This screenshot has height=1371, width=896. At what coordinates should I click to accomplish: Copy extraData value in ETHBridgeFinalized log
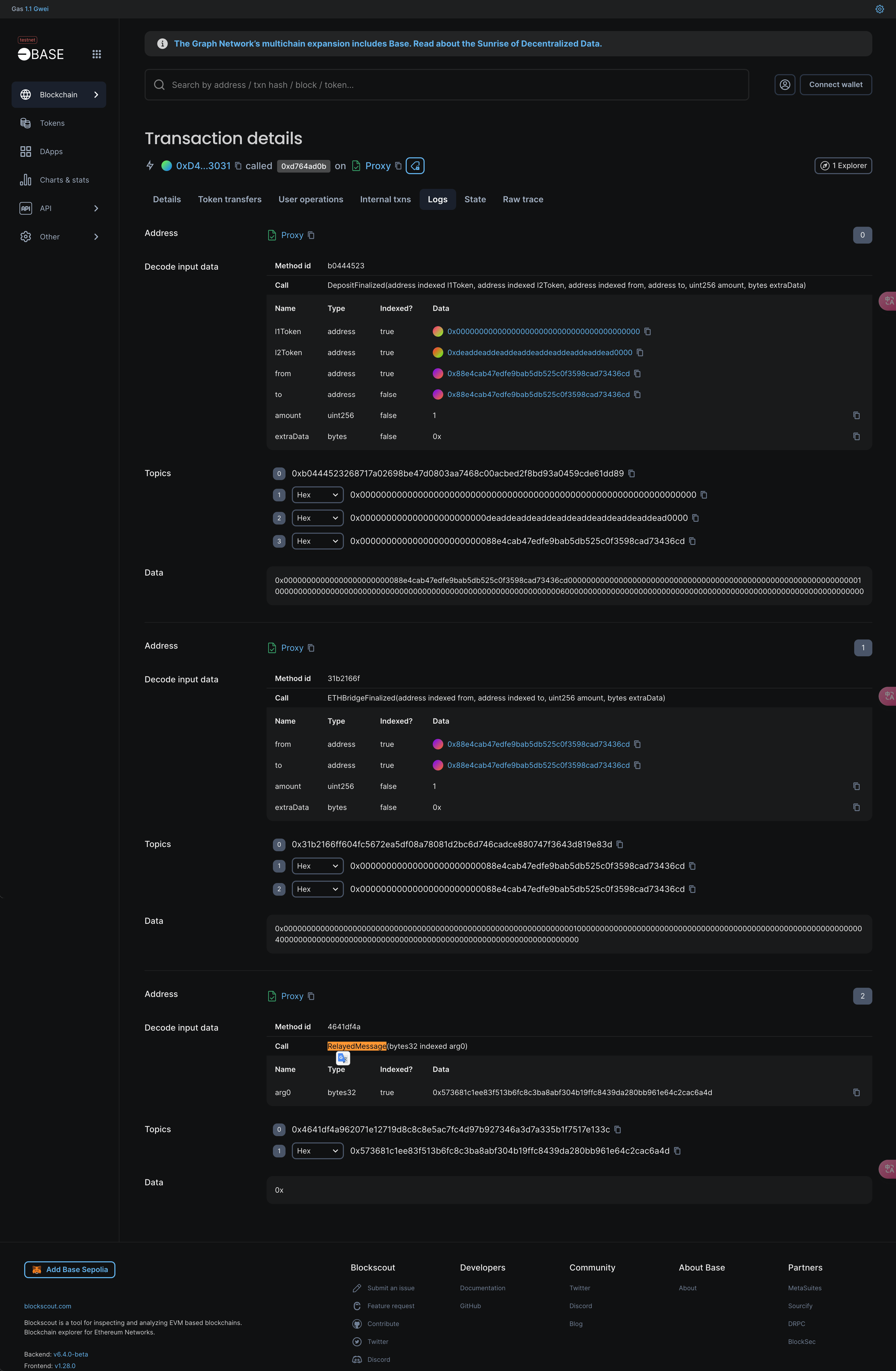pyautogui.click(x=856, y=807)
